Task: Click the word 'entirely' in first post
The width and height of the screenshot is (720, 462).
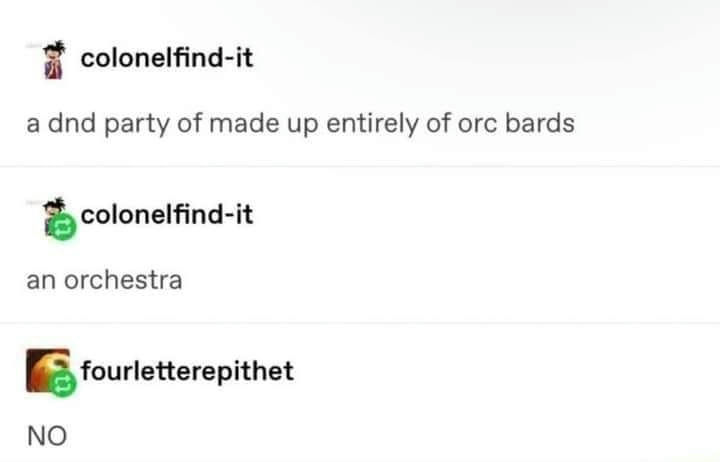Action: [x=372, y=124]
